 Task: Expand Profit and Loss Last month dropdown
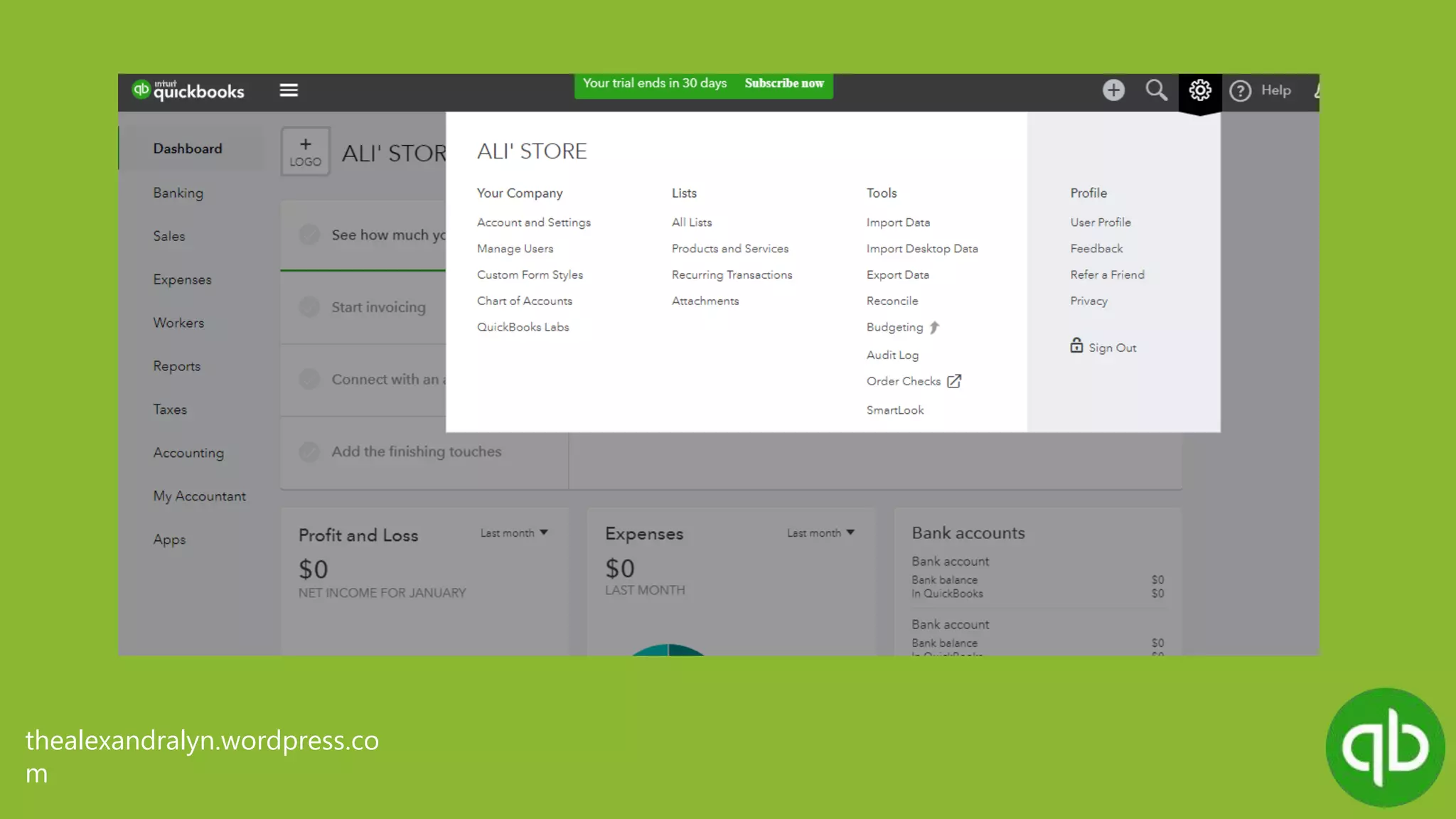(514, 533)
